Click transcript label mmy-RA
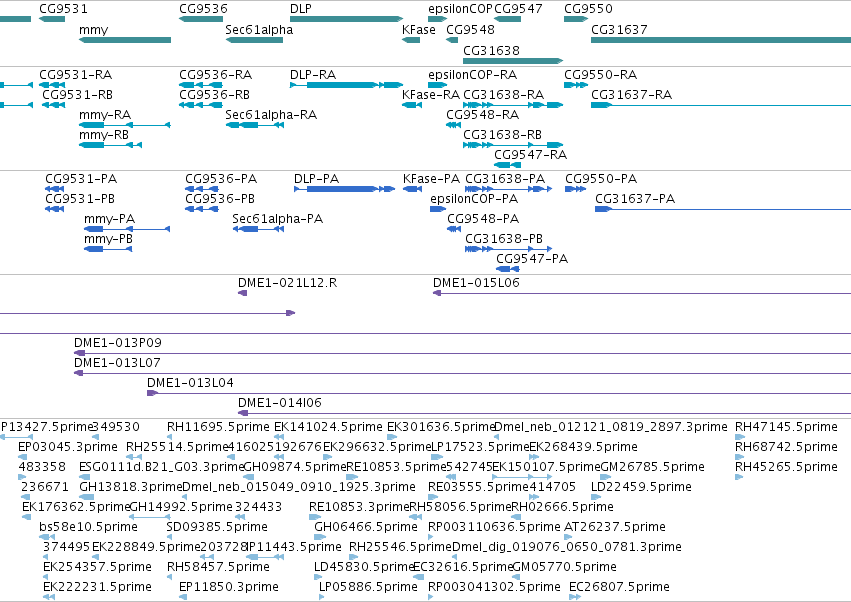Viewport: 851px width, 602px height. coord(105,115)
